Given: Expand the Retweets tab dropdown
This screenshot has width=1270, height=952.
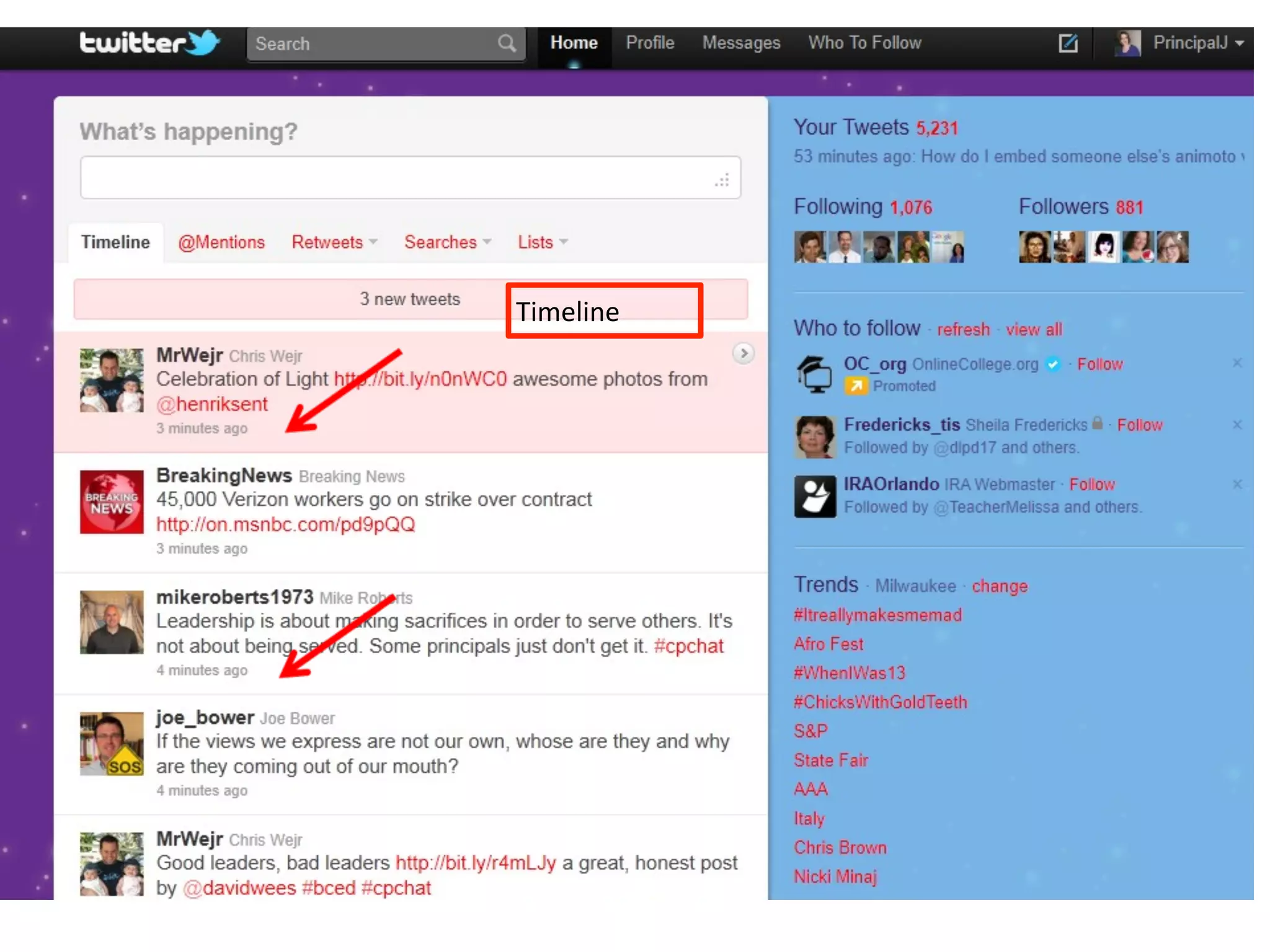Looking at the screenshot, I should [x=373, y=242].
